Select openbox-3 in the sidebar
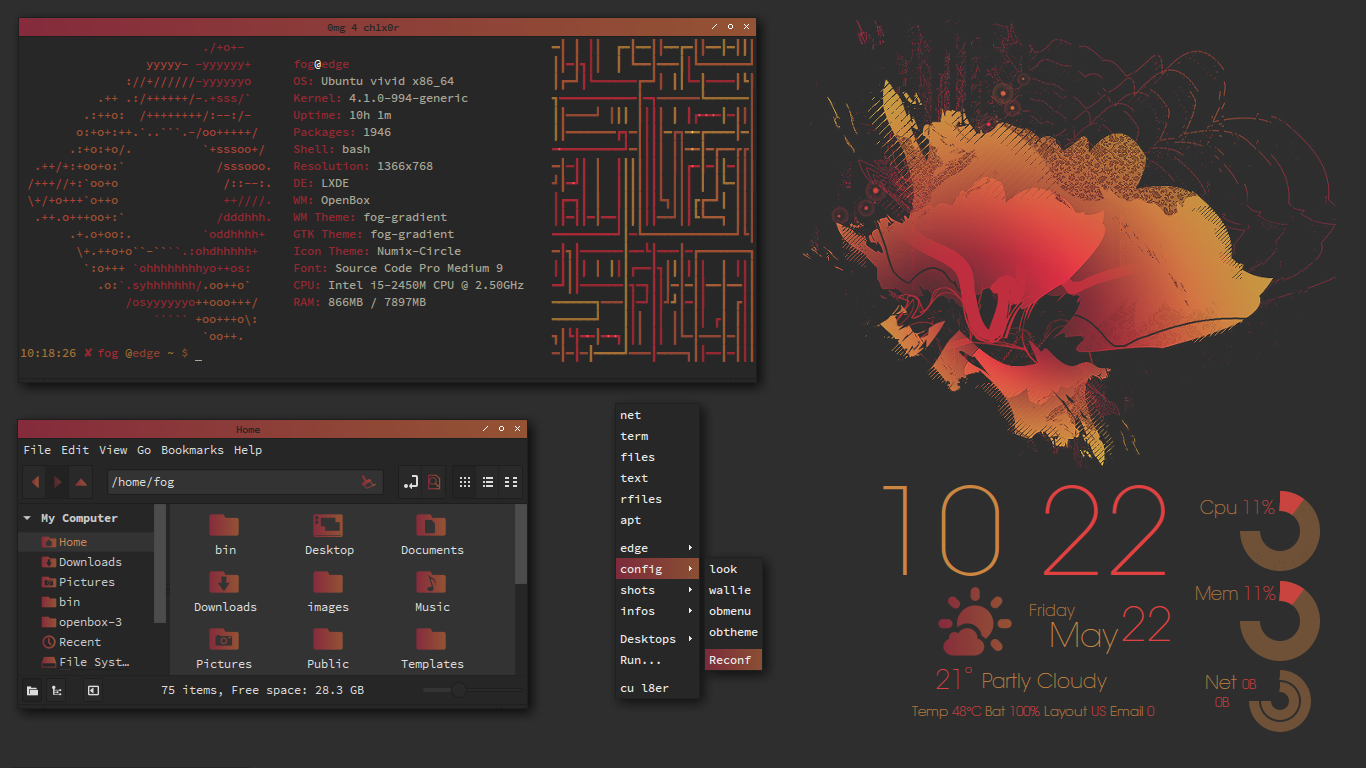This screenshot has height=768, width=1366. [x=87, y=622]
